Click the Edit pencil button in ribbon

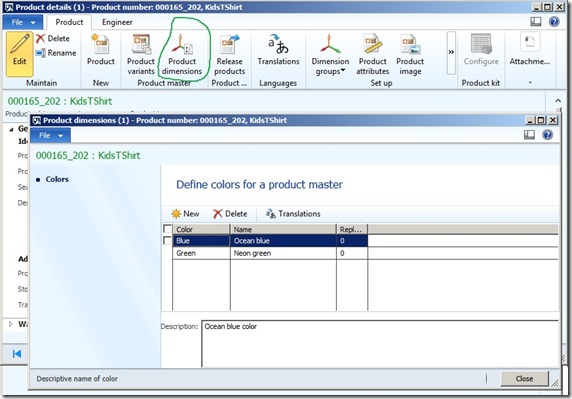pyautogui.click(x=20, y=54)
